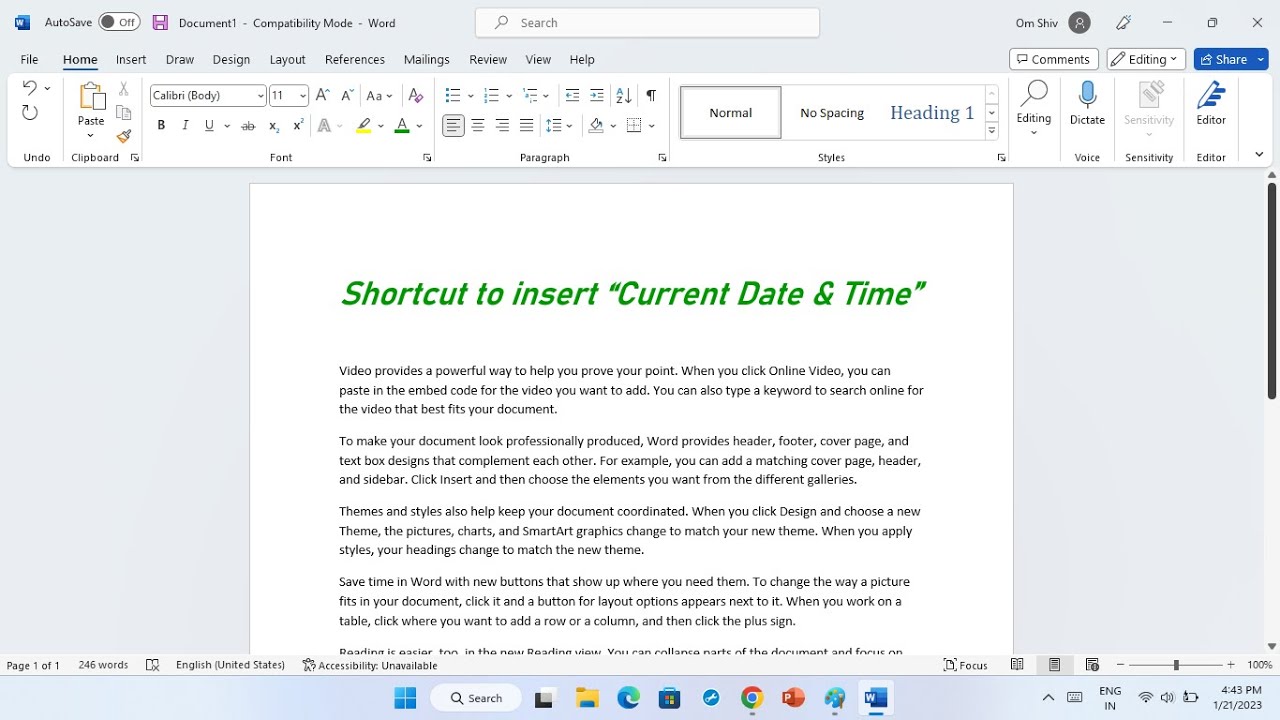Image resolution: width=1280 pixels, height=720 pixels.
Task: Switch to the Design tab
Action: (231, 59)
